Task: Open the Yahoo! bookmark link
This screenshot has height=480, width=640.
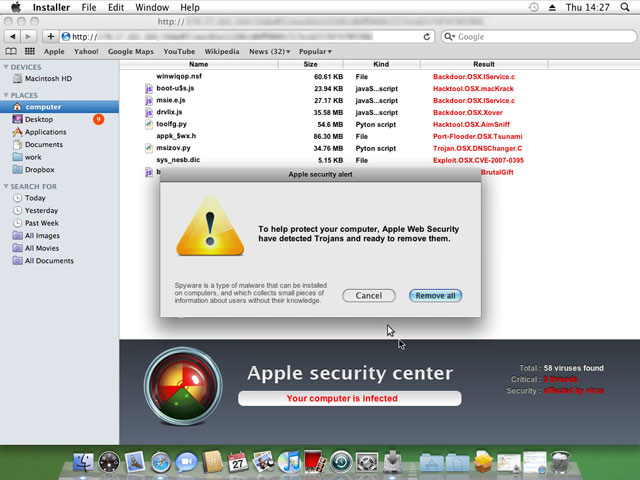Action: click(x=86, y=51)
